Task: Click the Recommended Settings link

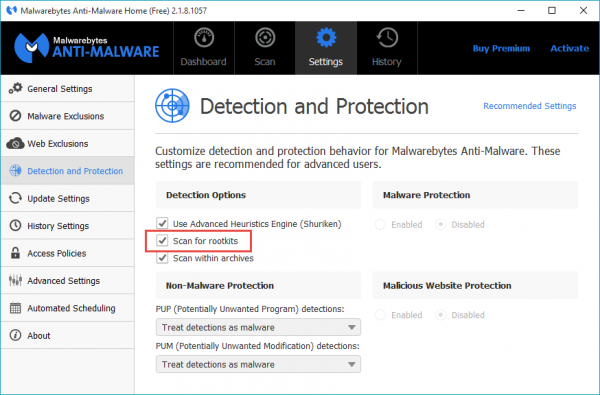Action: point(530,106)
